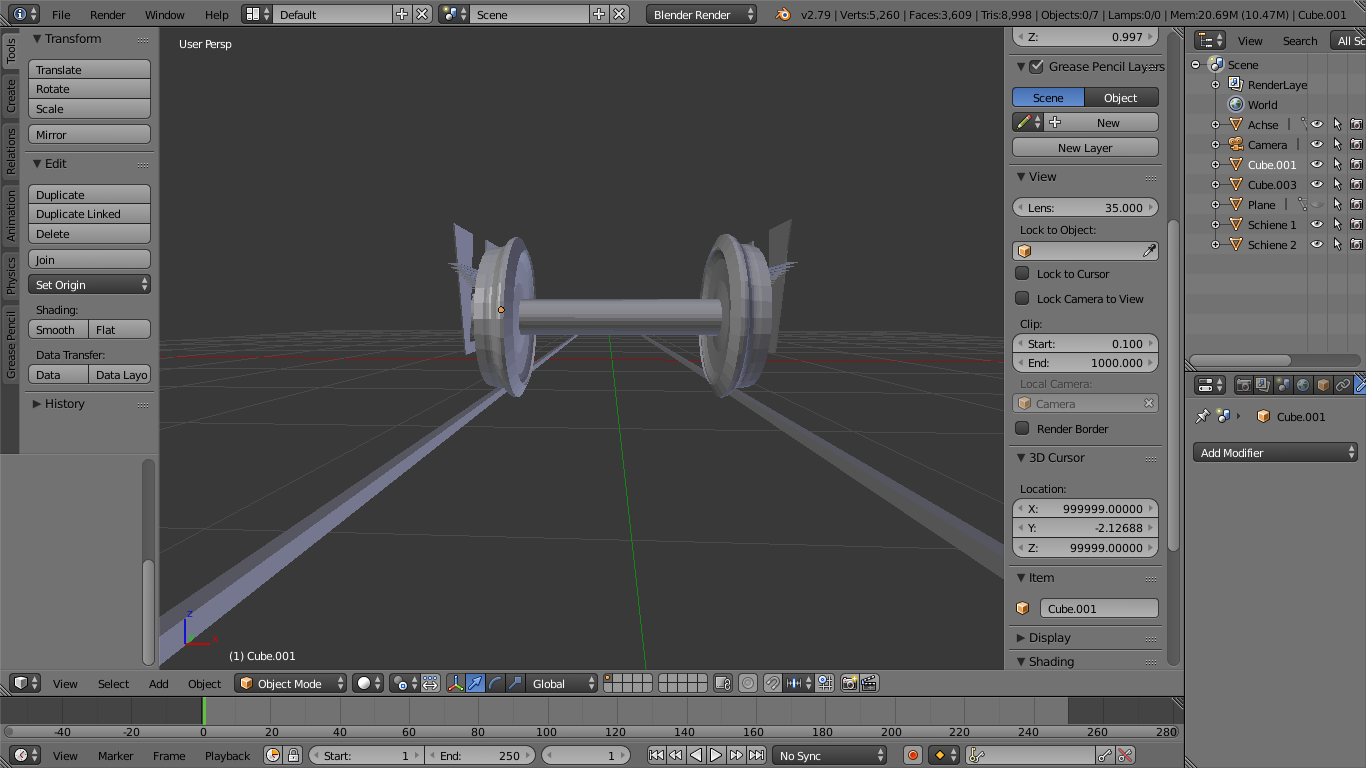
Task: Open the World properties tab icon
Action: point(1303,385)
